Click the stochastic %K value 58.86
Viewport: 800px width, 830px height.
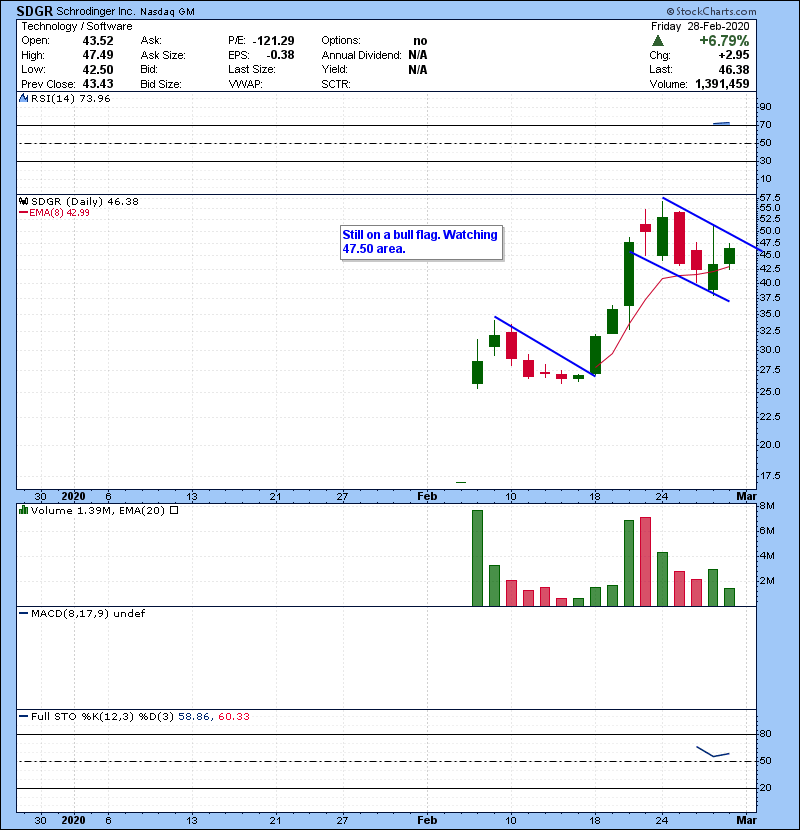coord(195,717)
